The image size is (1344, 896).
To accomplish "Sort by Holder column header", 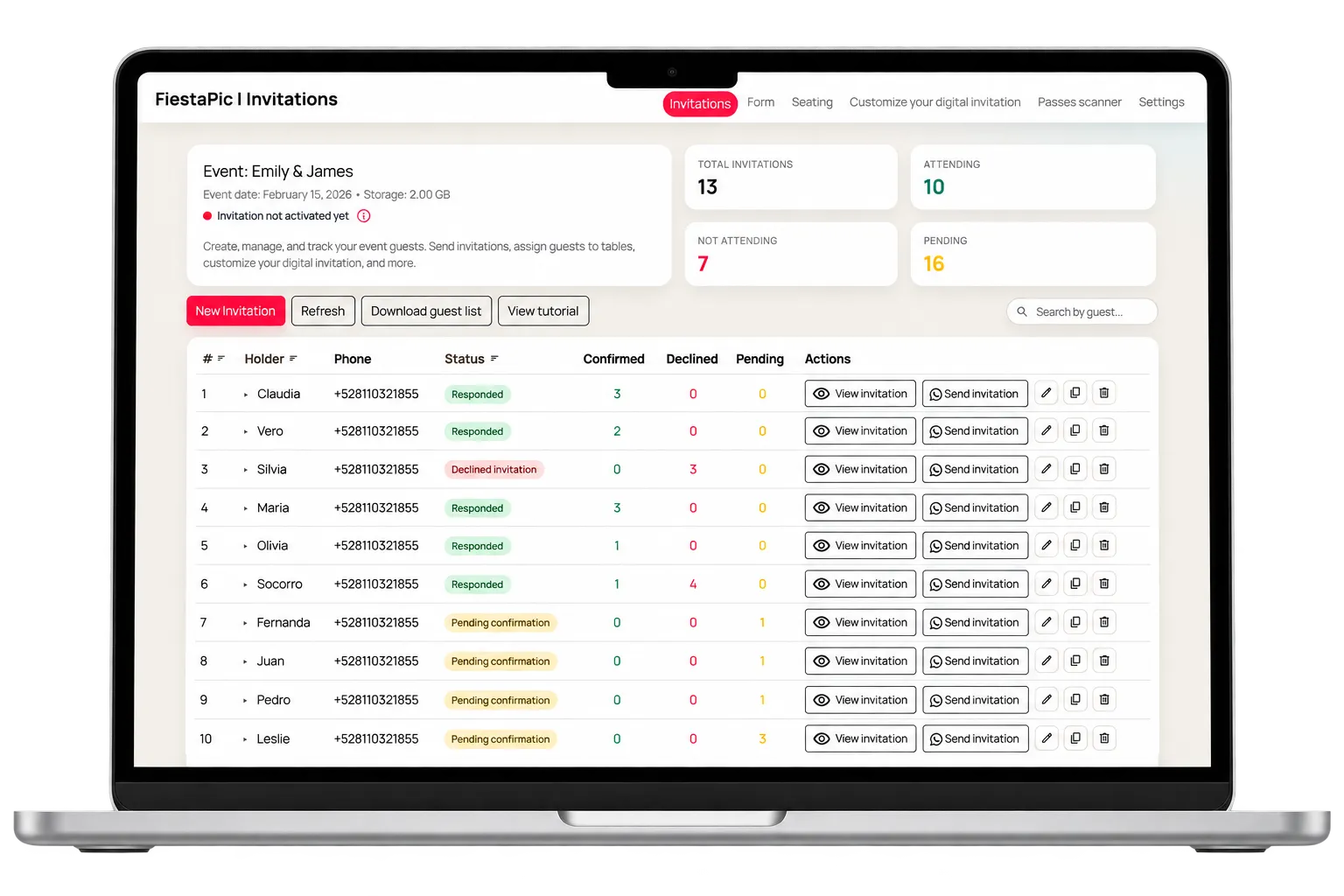I will pyautogui.click(x=270, y=359).
